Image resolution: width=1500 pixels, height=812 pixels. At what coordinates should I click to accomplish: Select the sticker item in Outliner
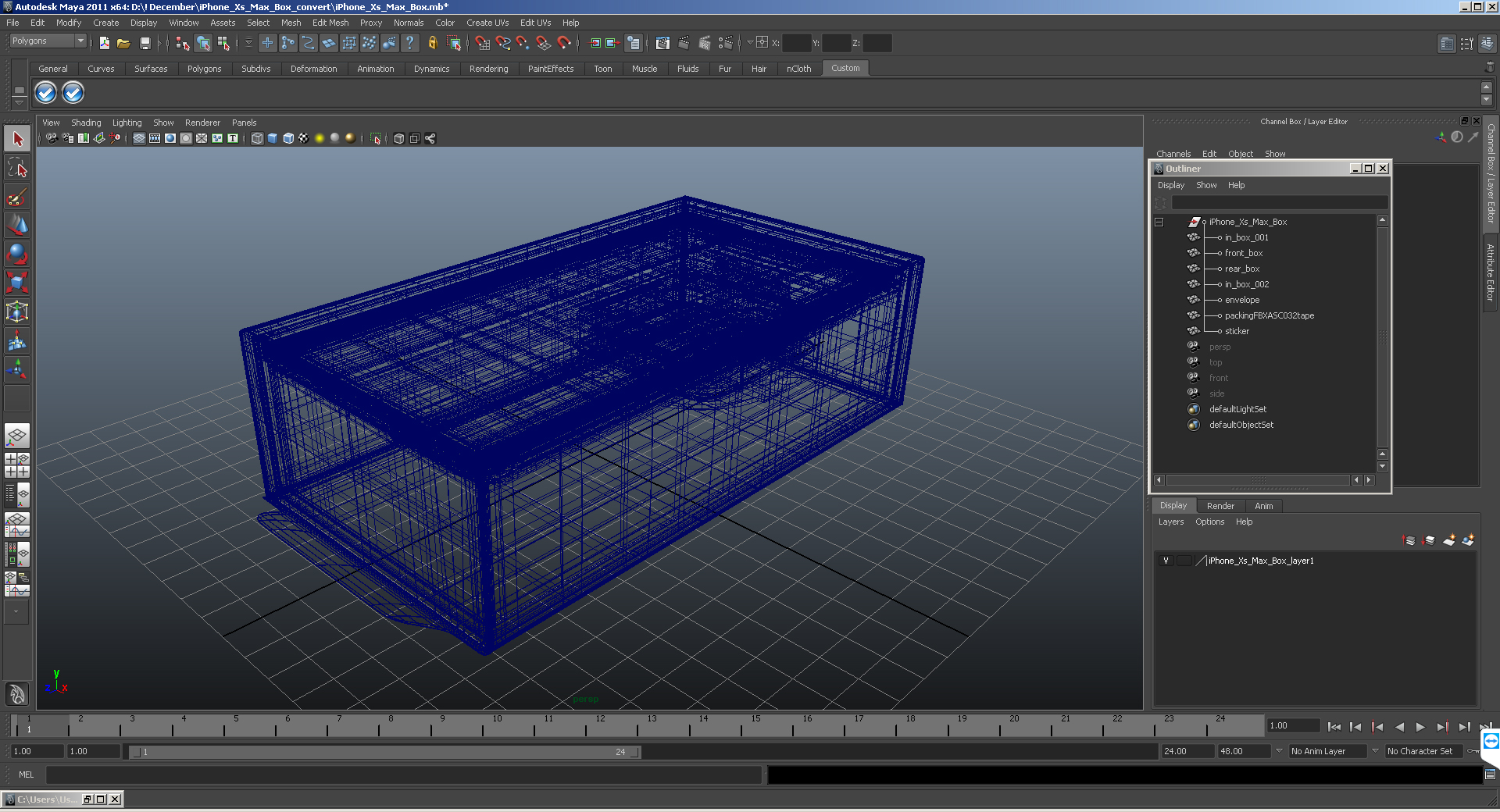tap(1237, 331)
